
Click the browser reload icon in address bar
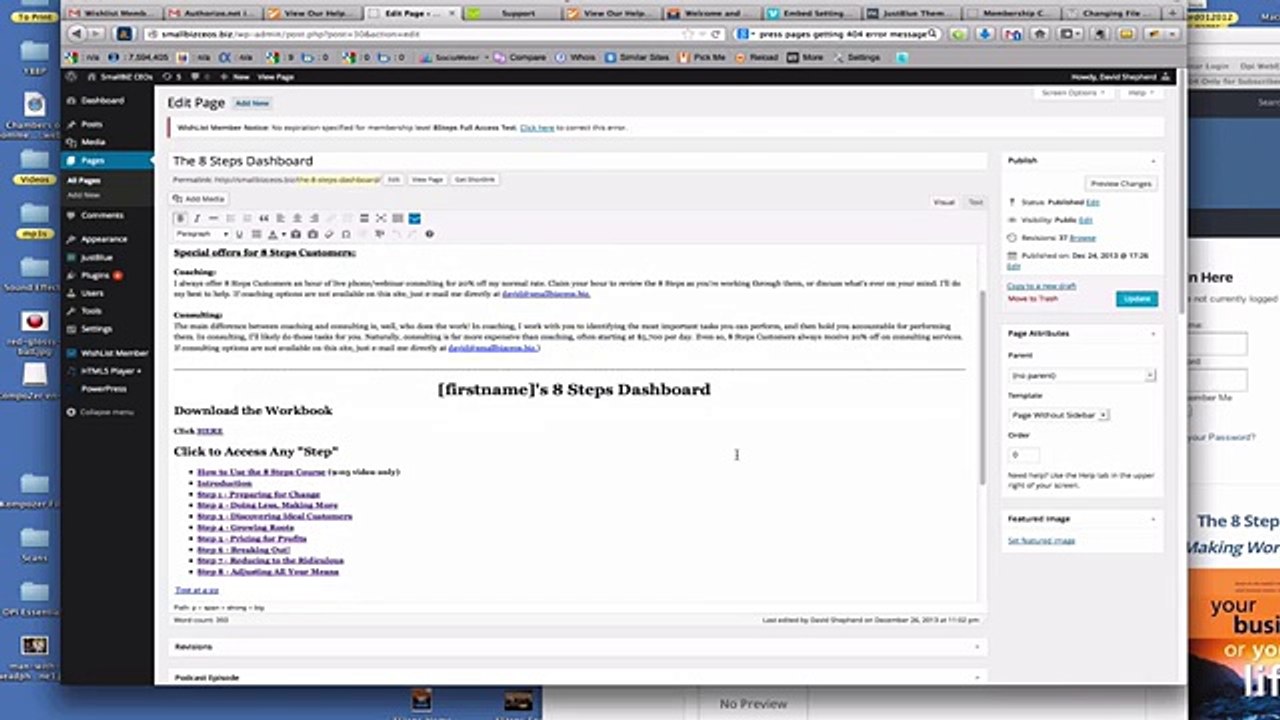point(716,34)
